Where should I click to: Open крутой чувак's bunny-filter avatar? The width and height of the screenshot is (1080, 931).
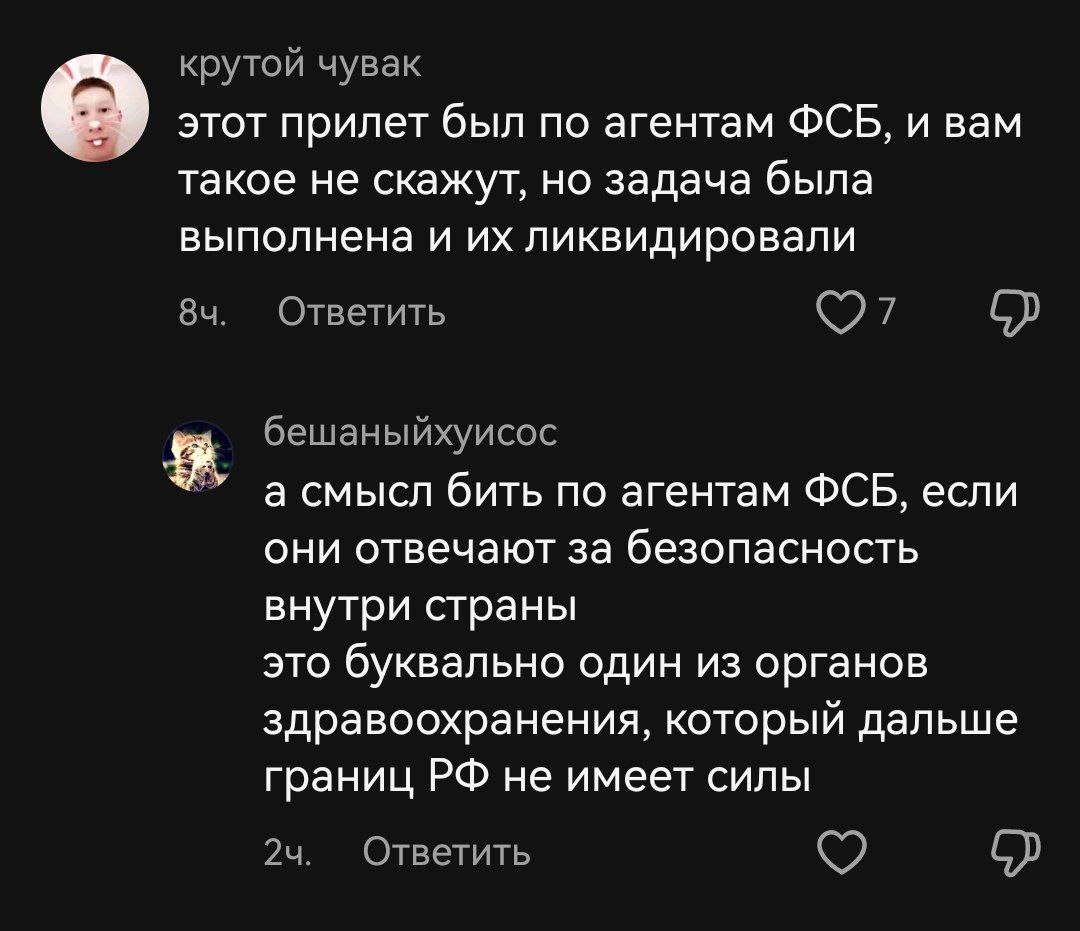pyautogui.click(x=94, y=108)
